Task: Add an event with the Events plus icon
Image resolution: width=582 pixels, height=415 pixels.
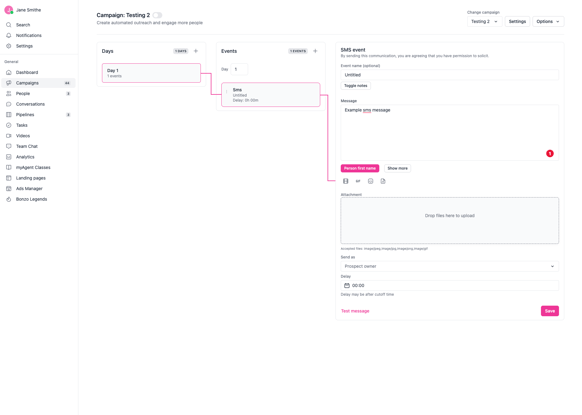Action: (315, 51)
